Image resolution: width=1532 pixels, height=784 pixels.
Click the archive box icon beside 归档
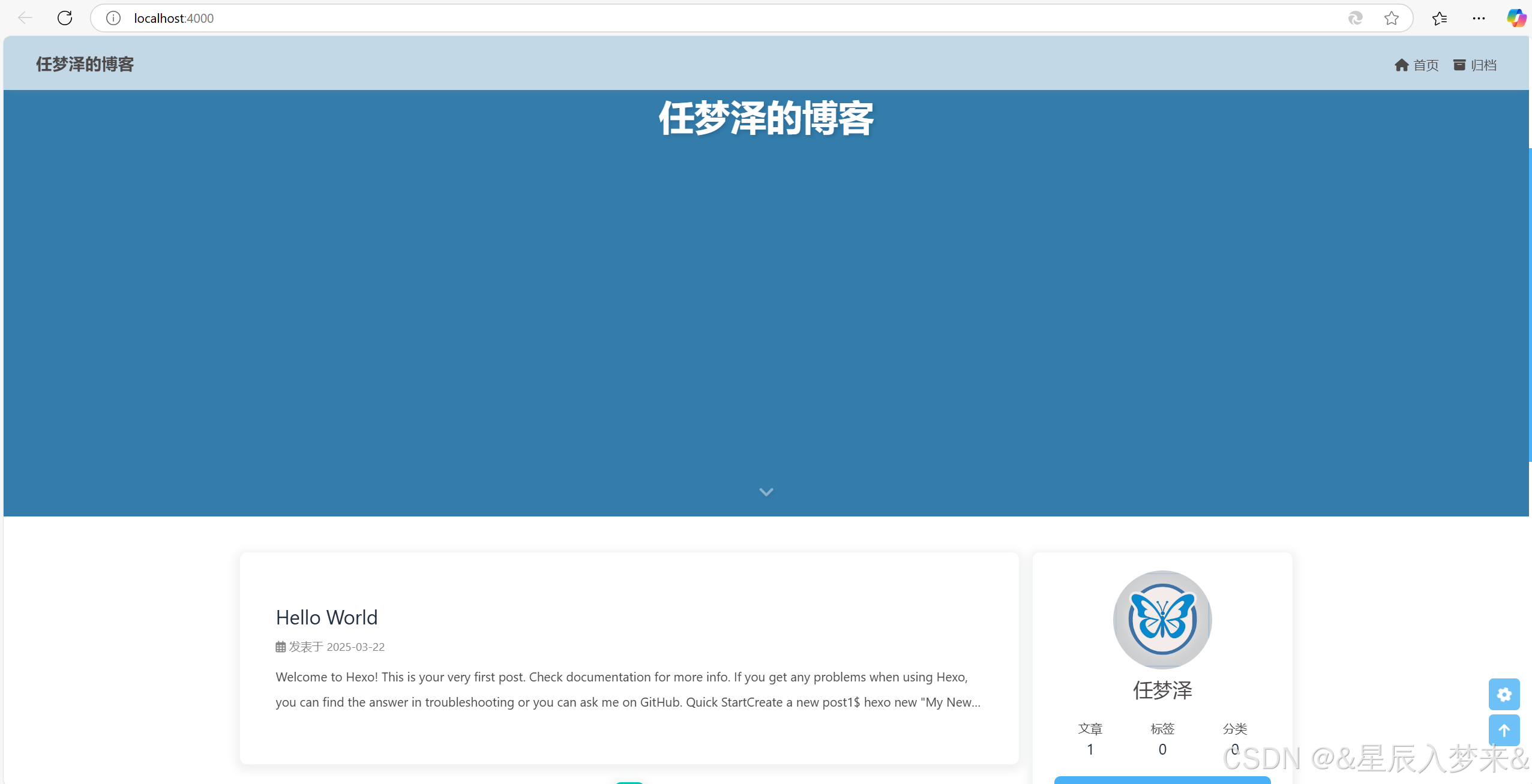1458,65
